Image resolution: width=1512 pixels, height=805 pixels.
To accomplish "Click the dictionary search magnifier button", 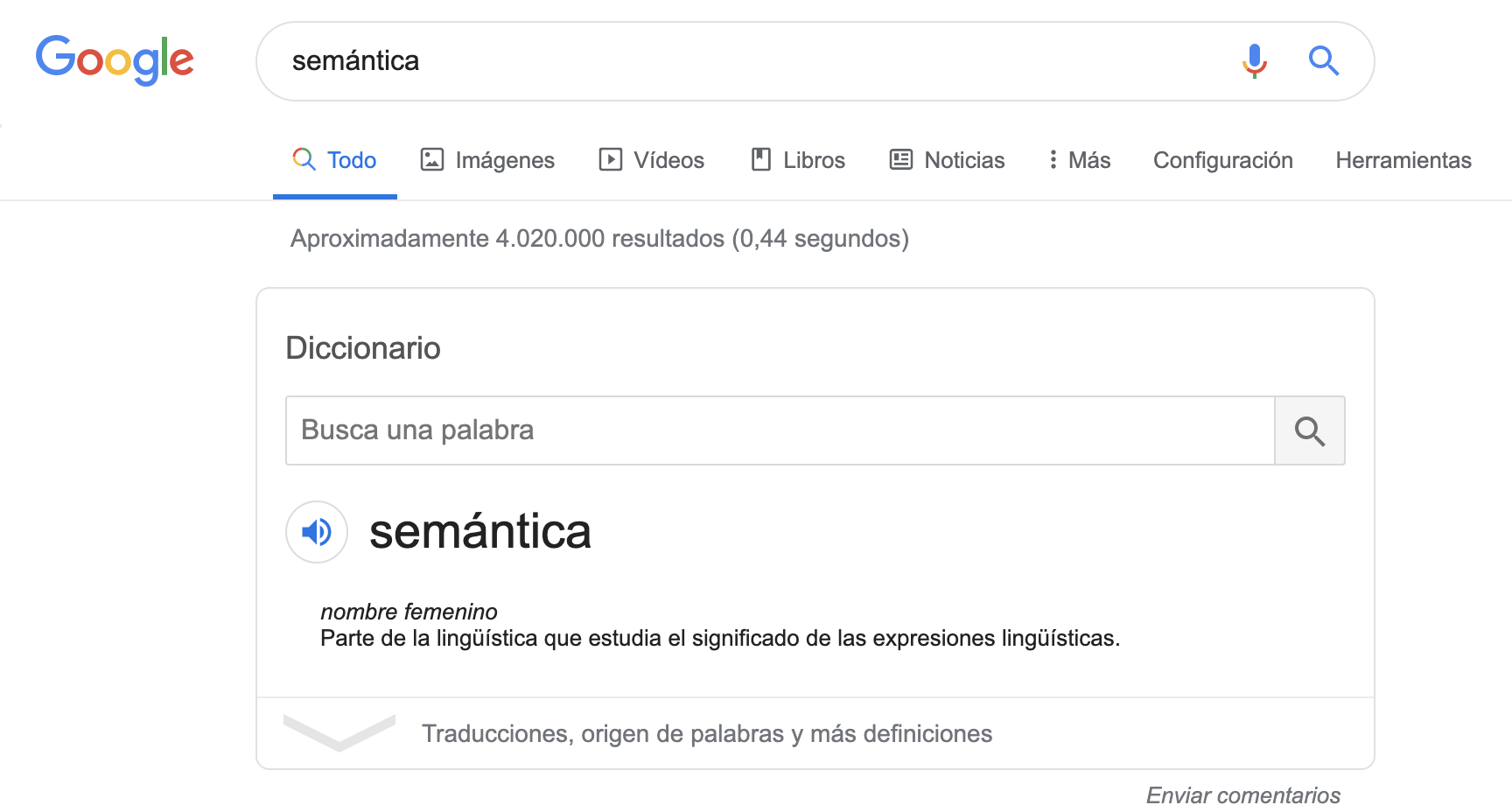I will [1310, 430].
